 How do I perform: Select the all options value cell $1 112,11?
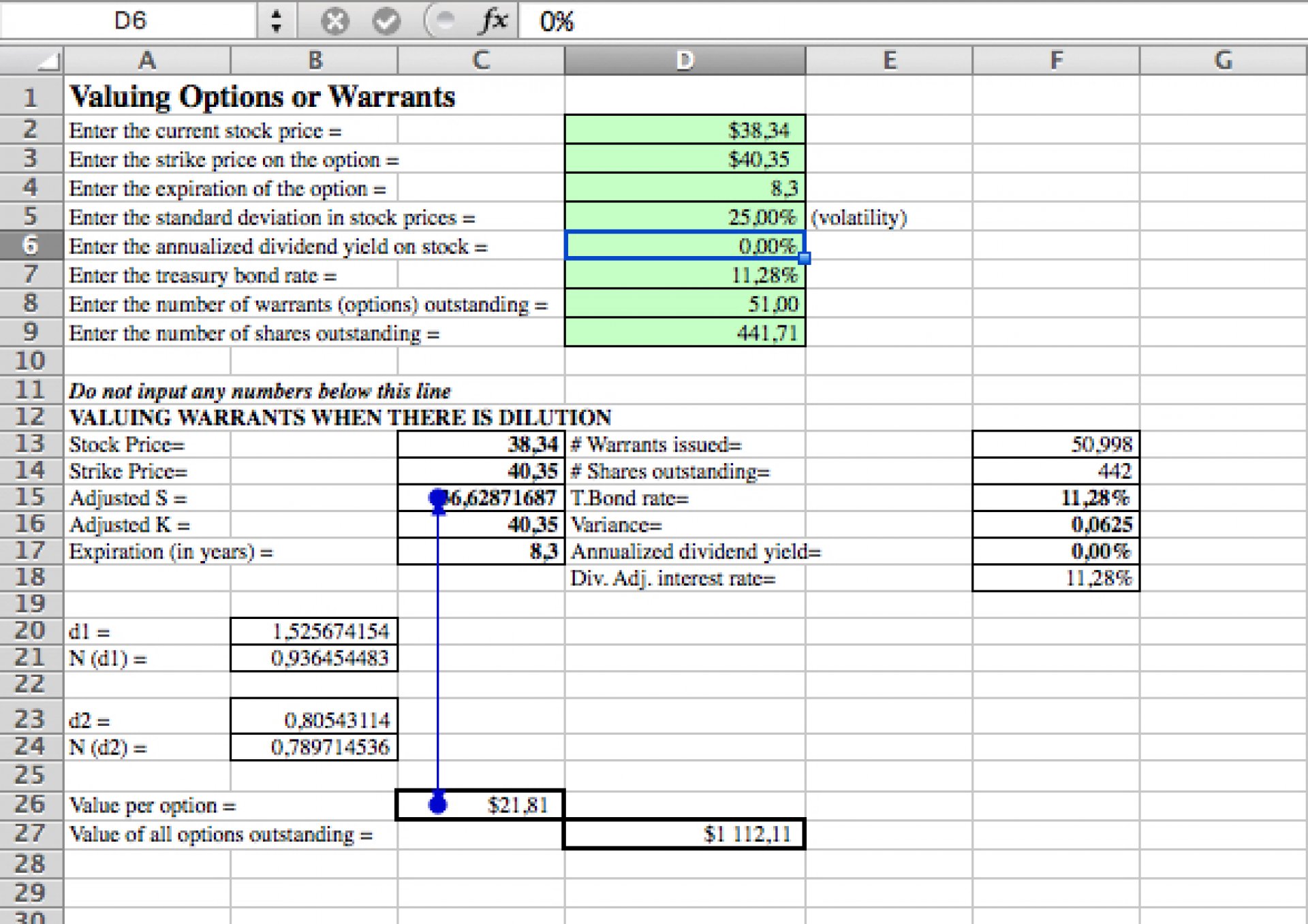(x=684, y=833)
